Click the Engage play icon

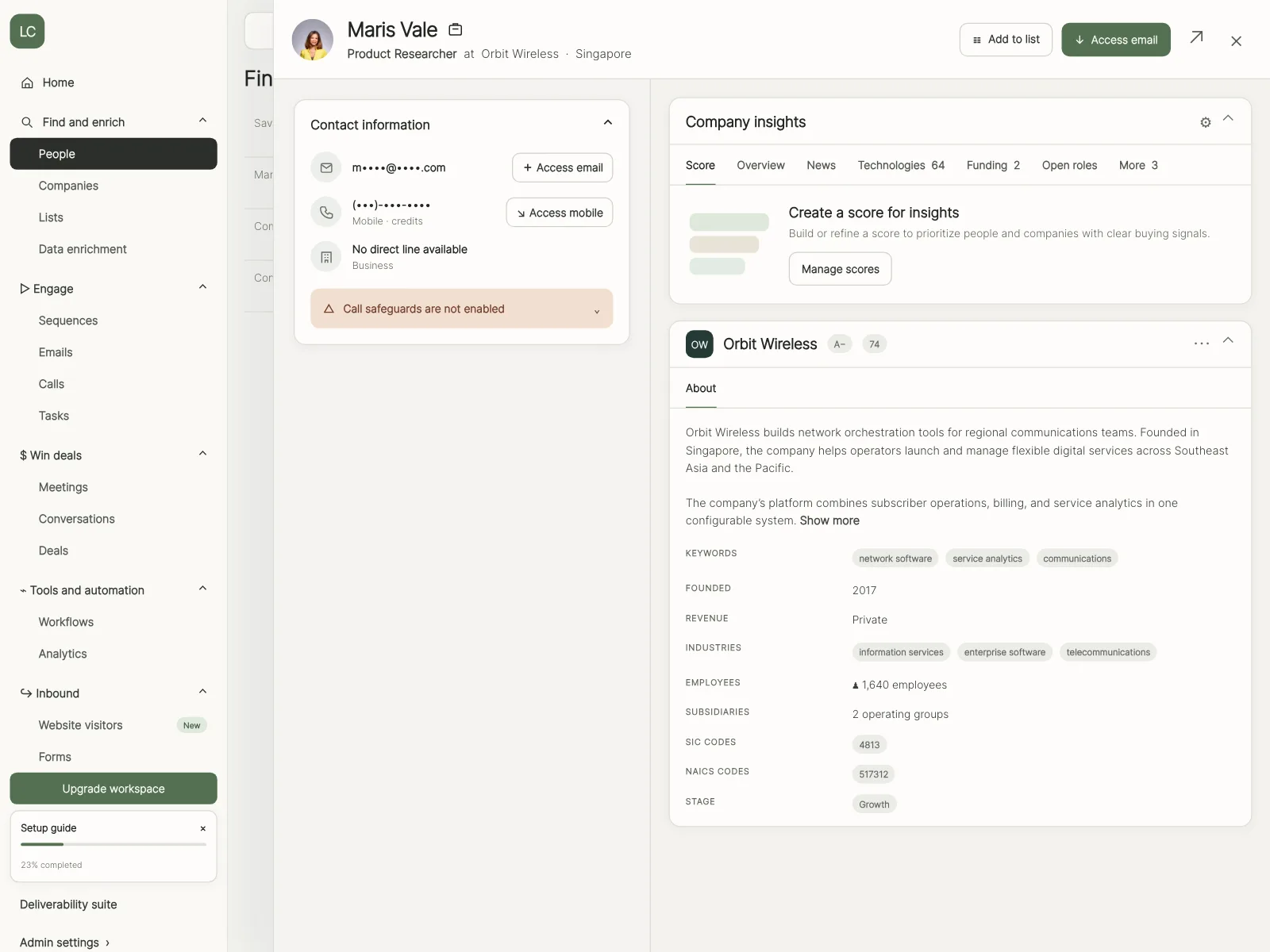pyautogui.click(x=25, y=289)
